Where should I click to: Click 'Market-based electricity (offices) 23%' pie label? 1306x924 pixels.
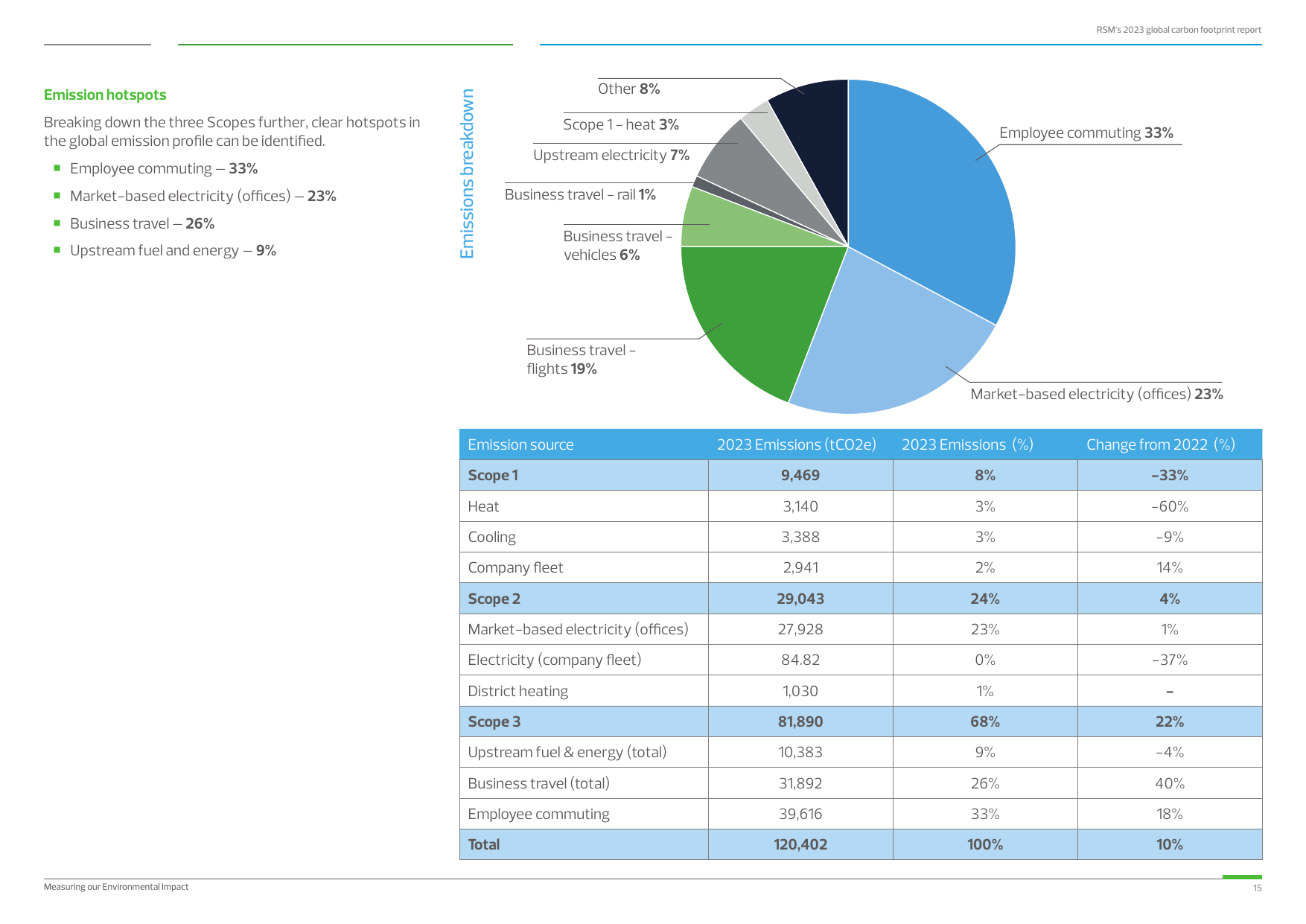click(x=1097, y=394)
